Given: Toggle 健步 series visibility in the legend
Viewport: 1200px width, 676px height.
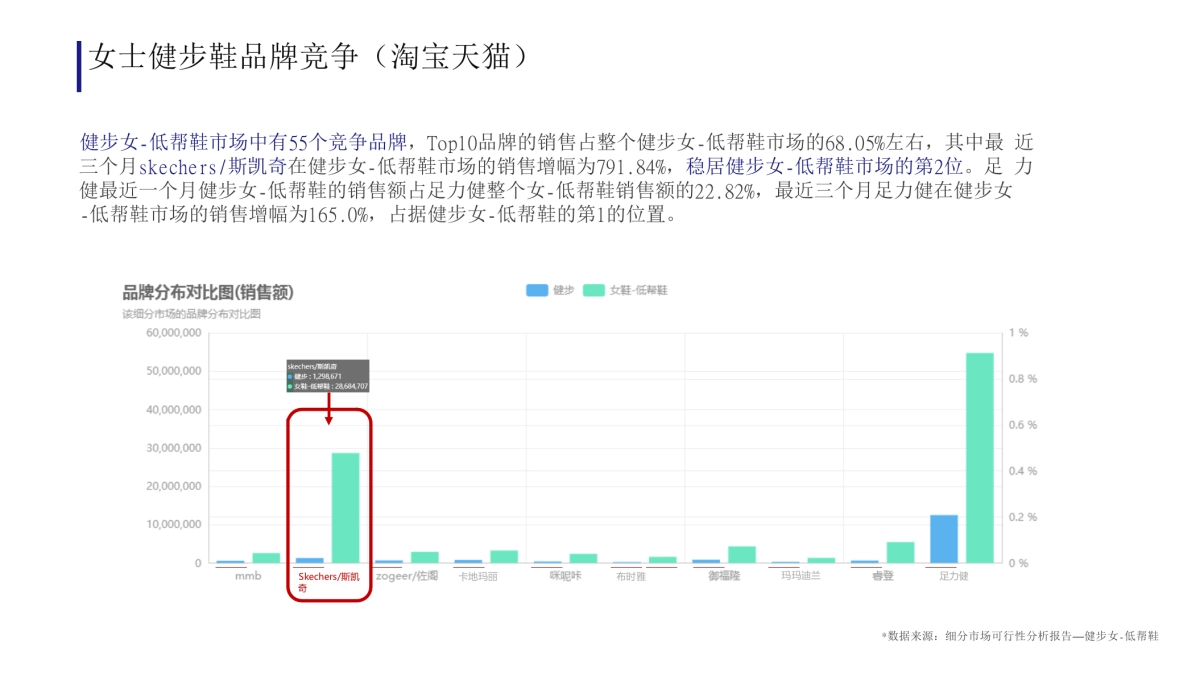Looking at the screenshot, I should pyautogui.click(x=547, y=290).
